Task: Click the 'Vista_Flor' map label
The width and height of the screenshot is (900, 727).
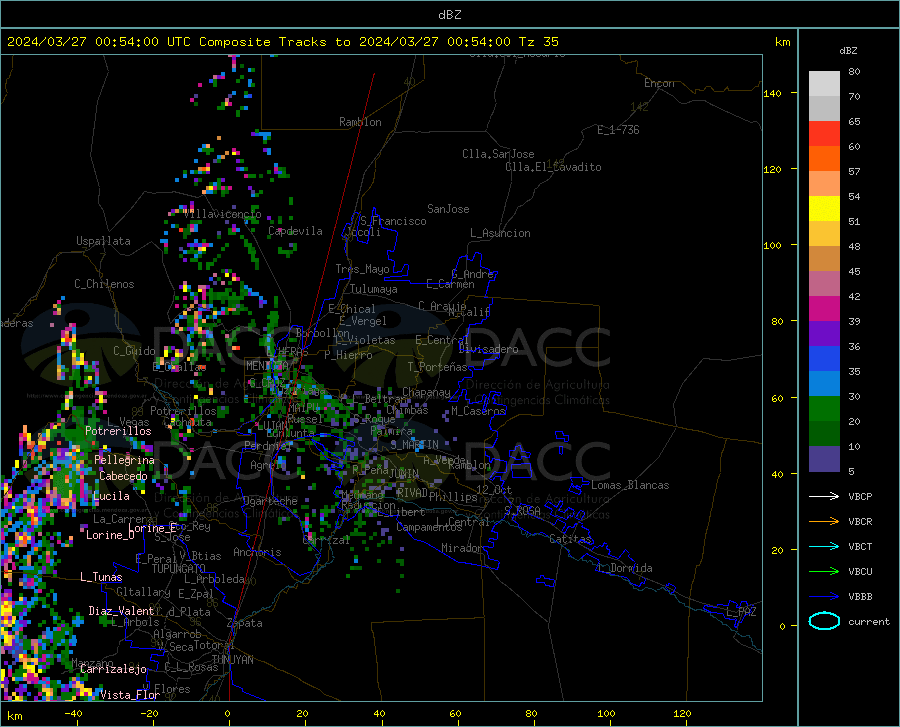Action: 130,695
